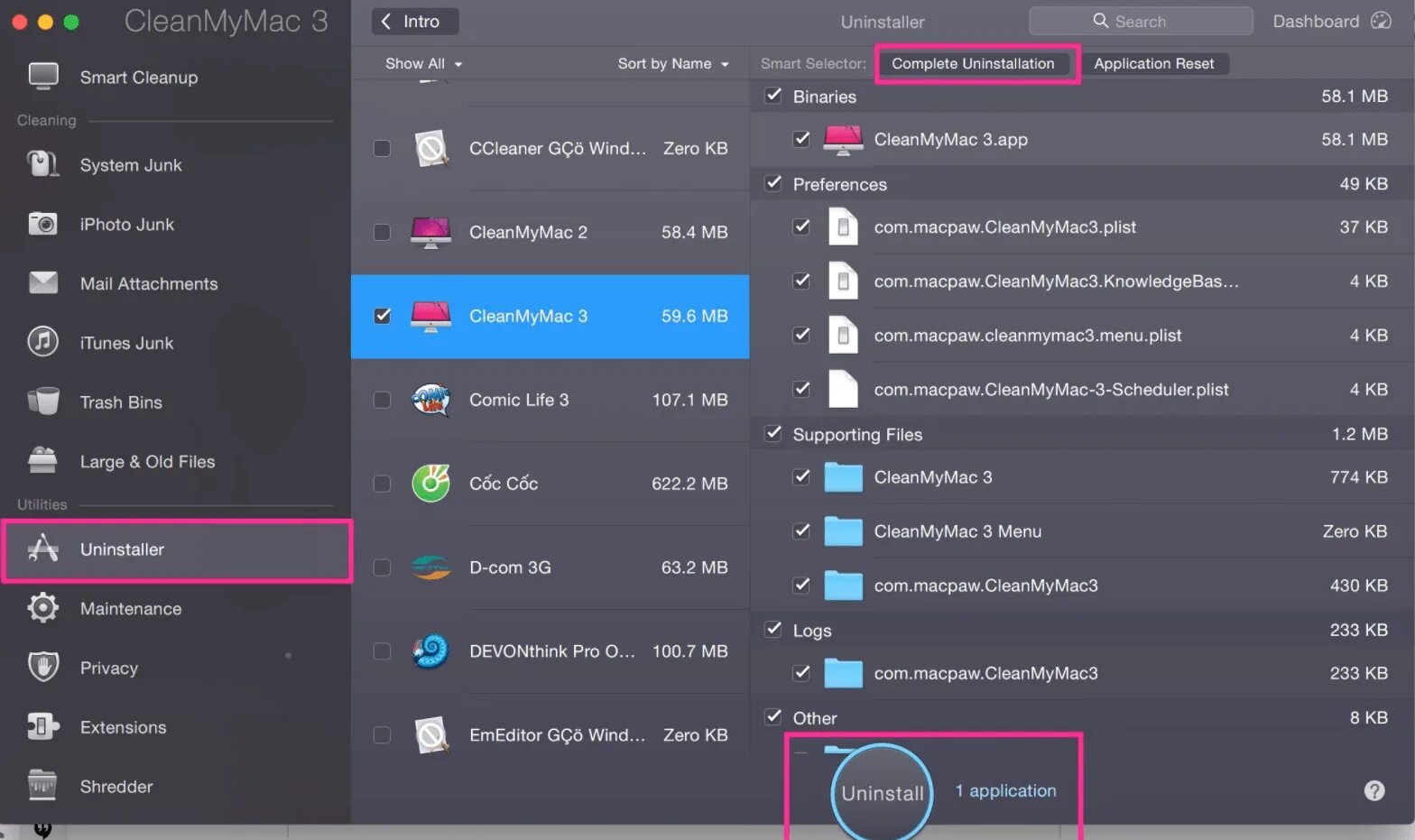Click the System Junk icon in sidebar
This screenshot has width=1415, height=840.
(42, 164)
